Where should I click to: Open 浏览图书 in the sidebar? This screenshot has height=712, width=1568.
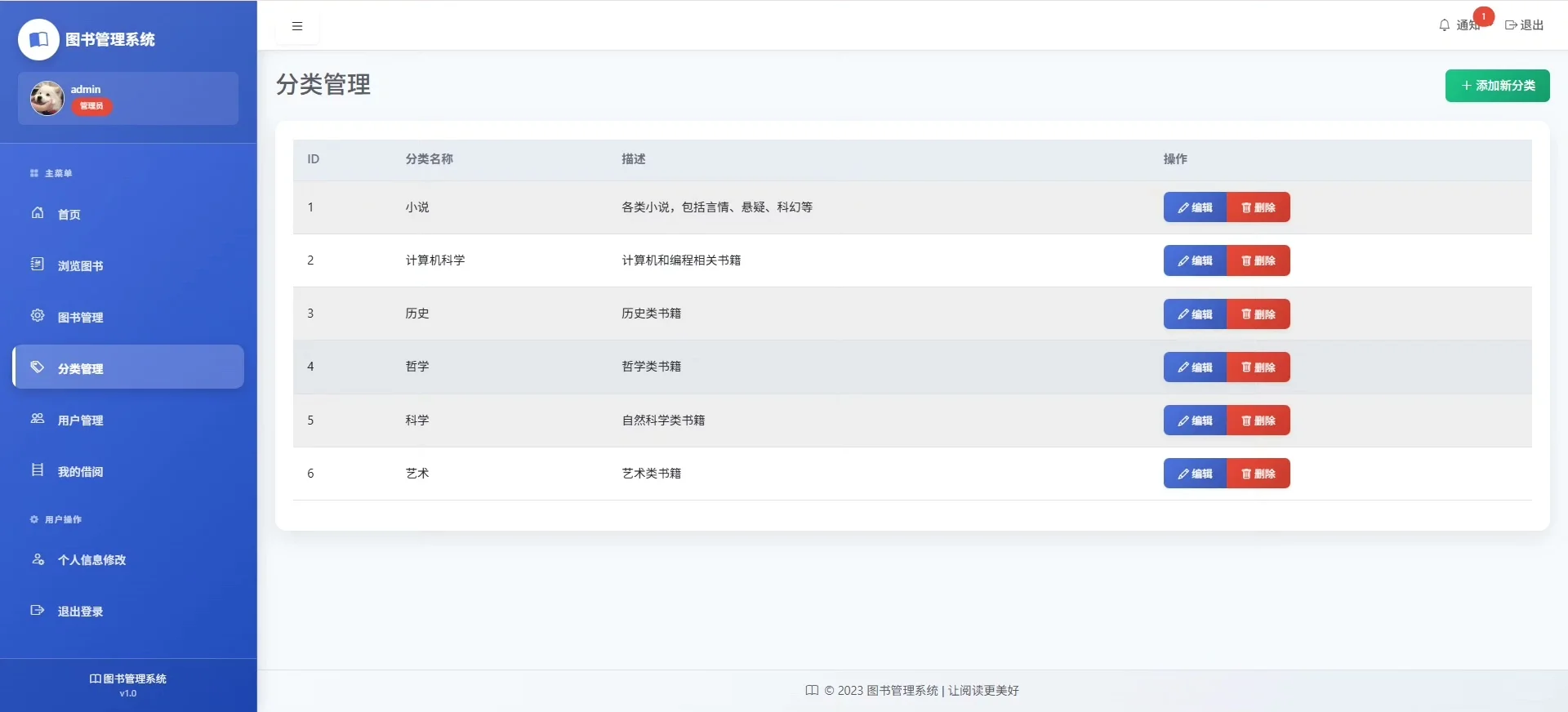pos(128,265)
